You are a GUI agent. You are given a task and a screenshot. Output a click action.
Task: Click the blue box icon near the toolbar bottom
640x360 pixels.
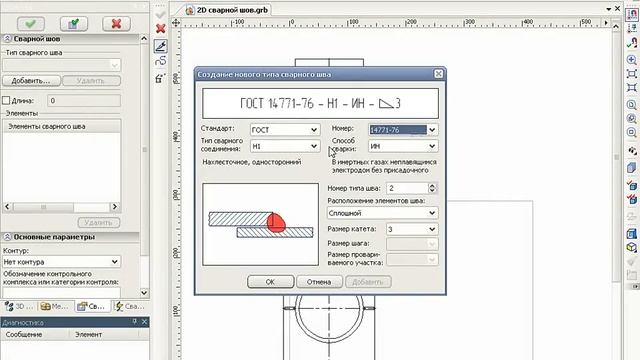point(632,233)
